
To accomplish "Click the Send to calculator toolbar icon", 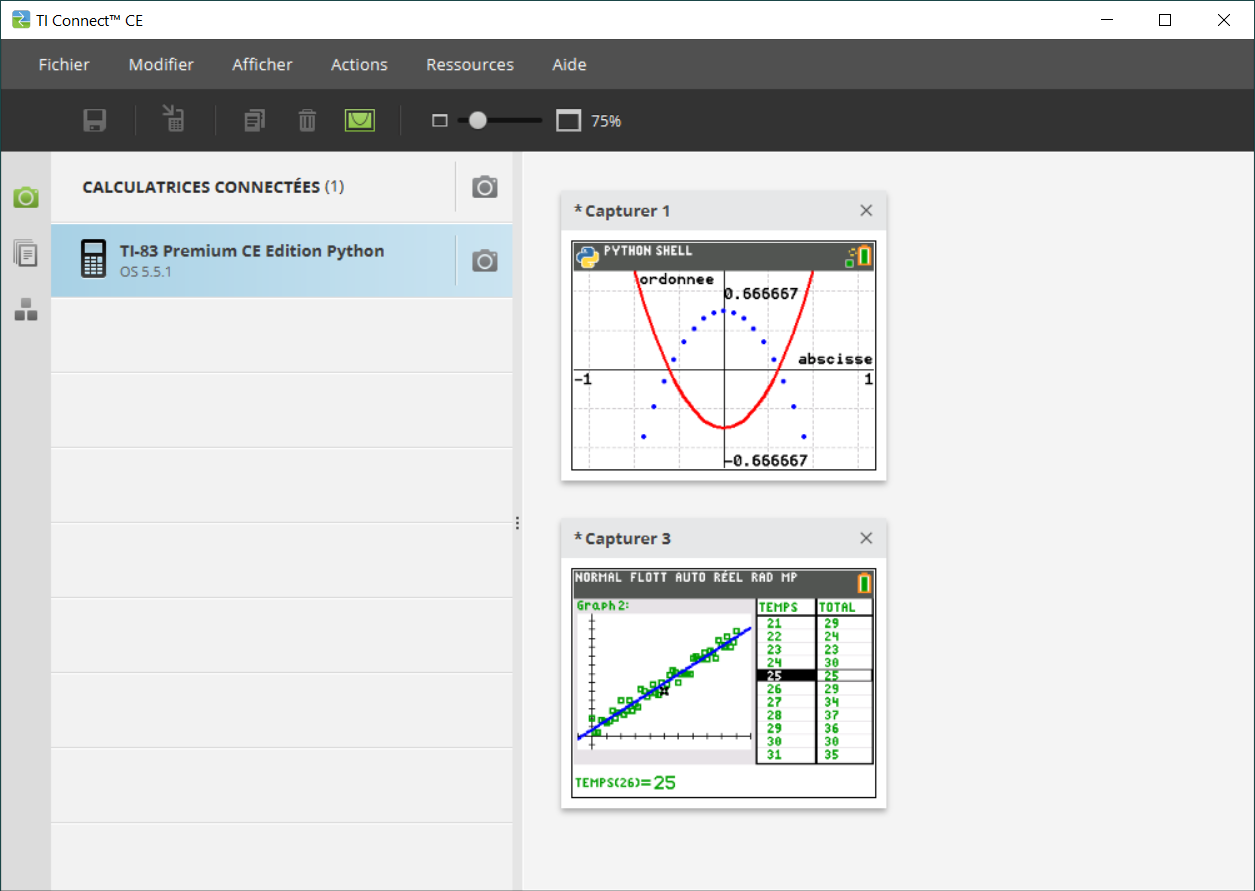I will (174, 121).
